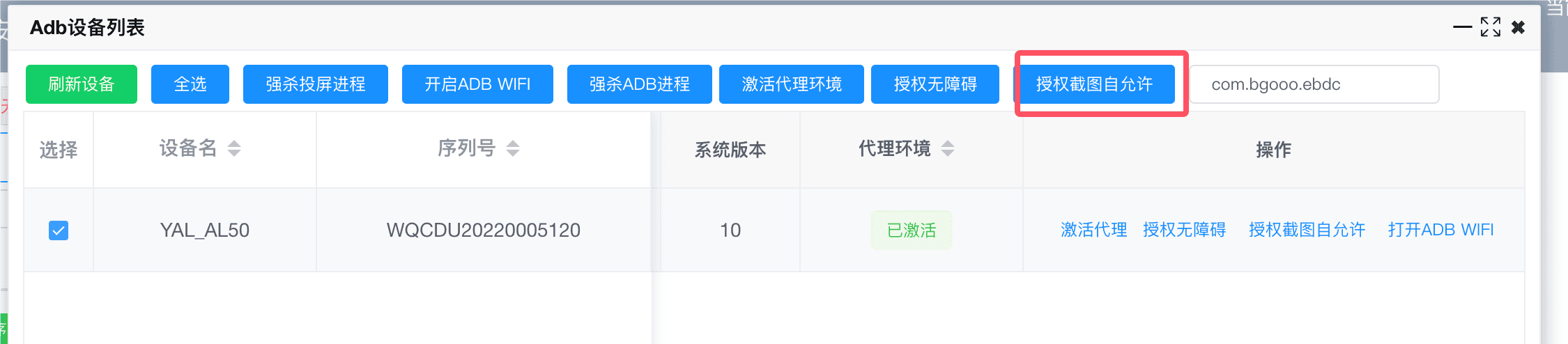Image resolution: width=1568 pixels, height=344 pixels.
Task: Focus the com.bgooo.ebdc package input
Action: coord(1314,84)
